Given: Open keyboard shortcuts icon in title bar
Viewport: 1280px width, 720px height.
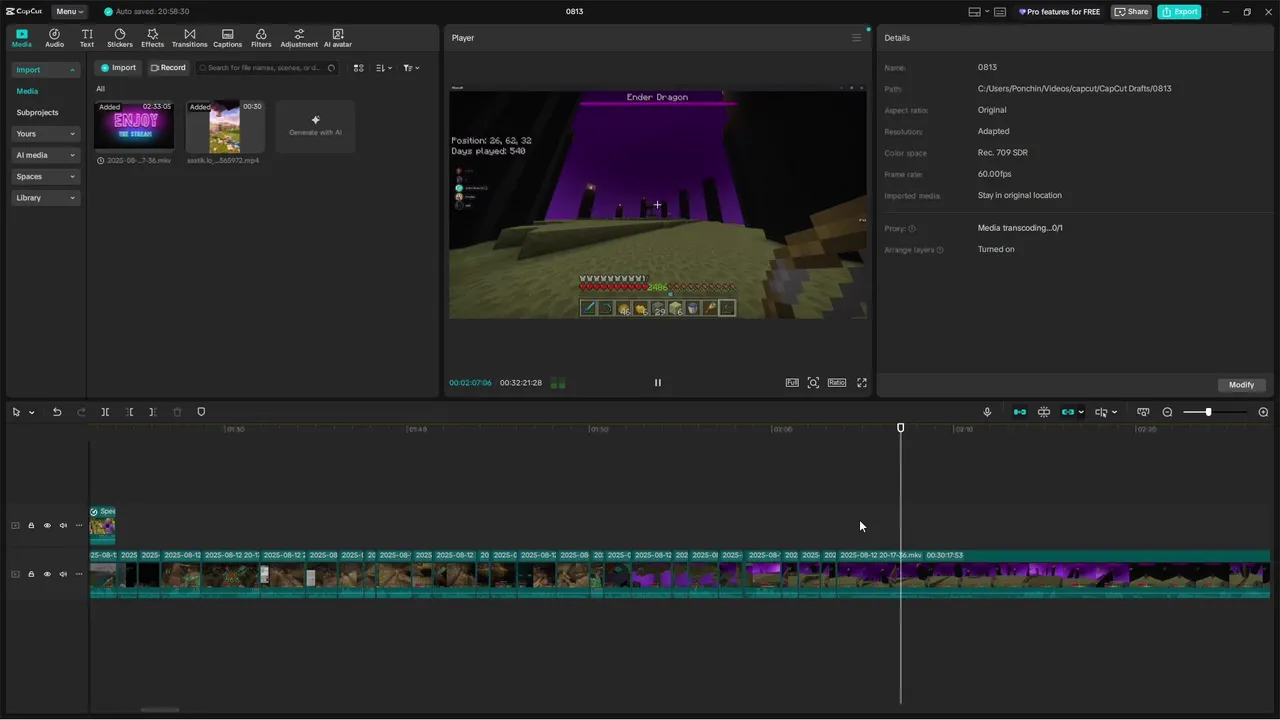Looking at the screenshot, I should (1000, 12).
